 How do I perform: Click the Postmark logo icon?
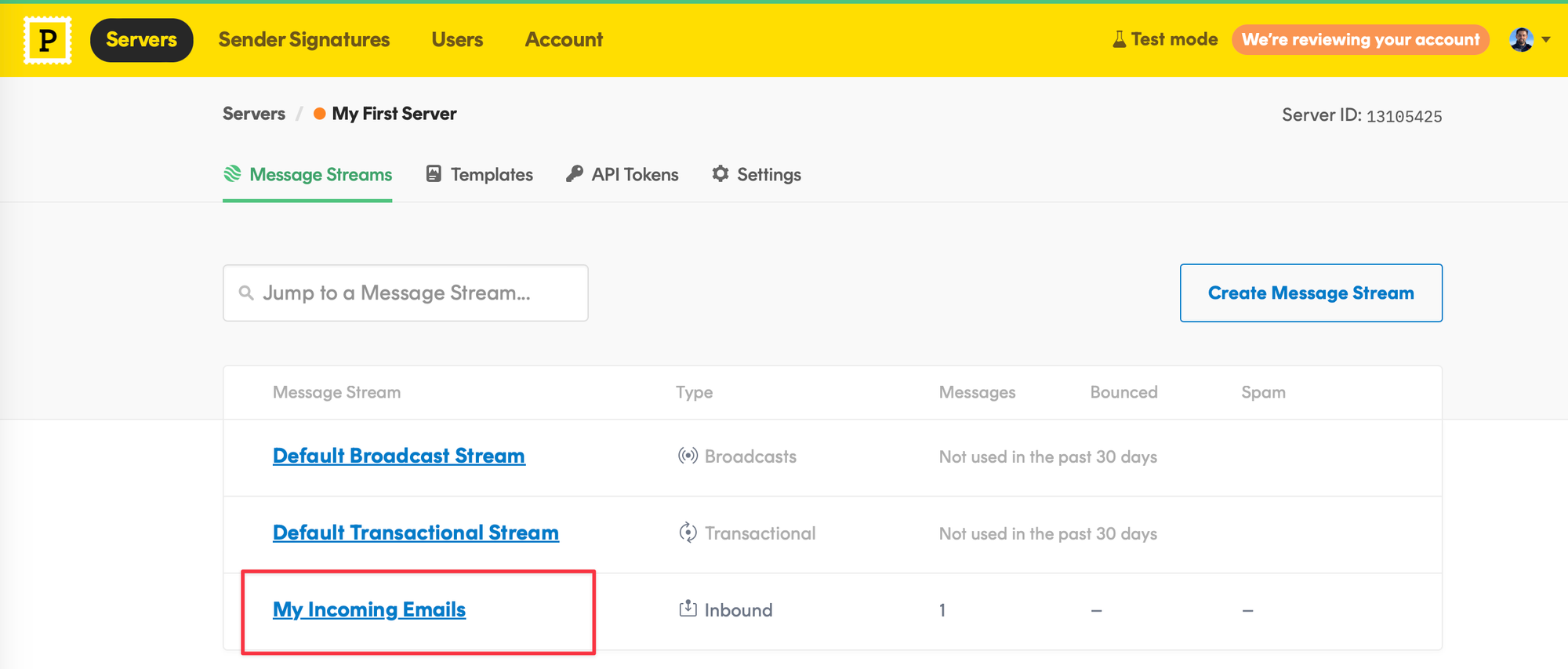(47, 40)
